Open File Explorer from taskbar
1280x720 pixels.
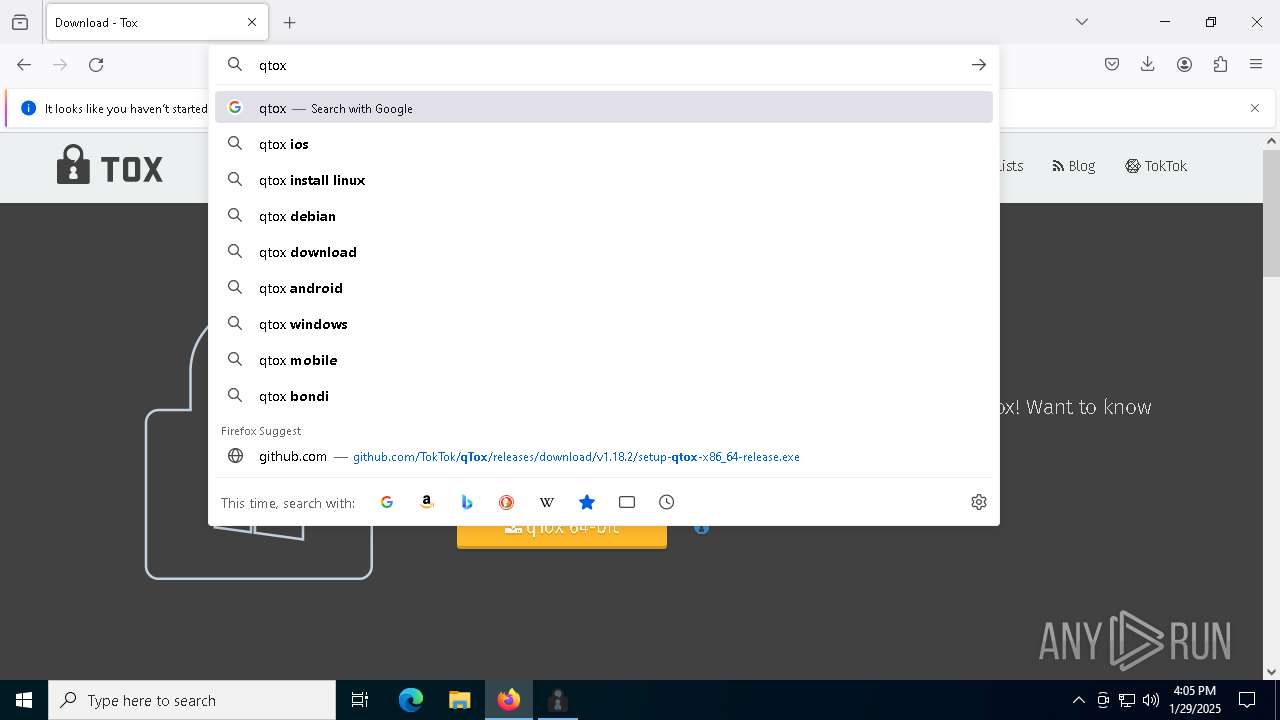(x=459, y=700)
